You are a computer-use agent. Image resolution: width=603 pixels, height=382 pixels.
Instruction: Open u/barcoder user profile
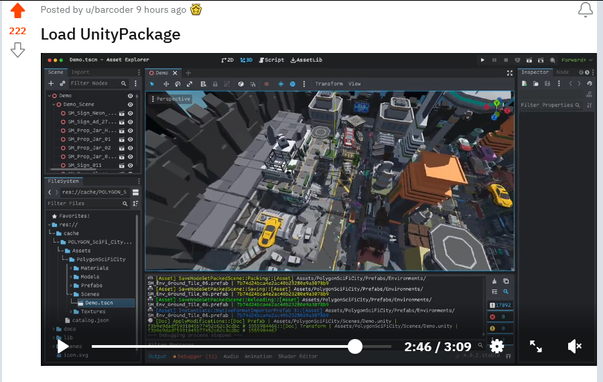tap(109, 10)
